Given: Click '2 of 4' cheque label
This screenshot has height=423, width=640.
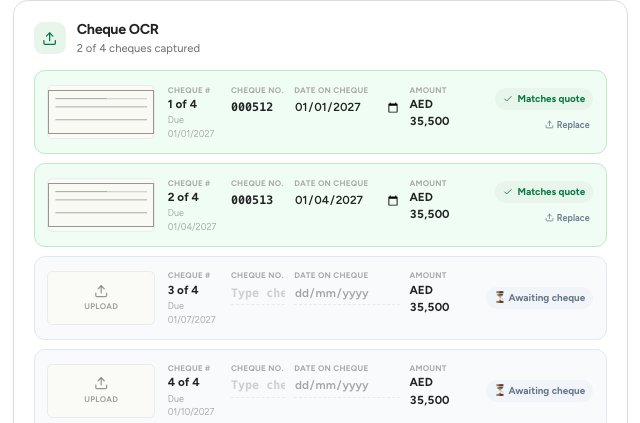Looking at the screenshot, I should [183, 197].
